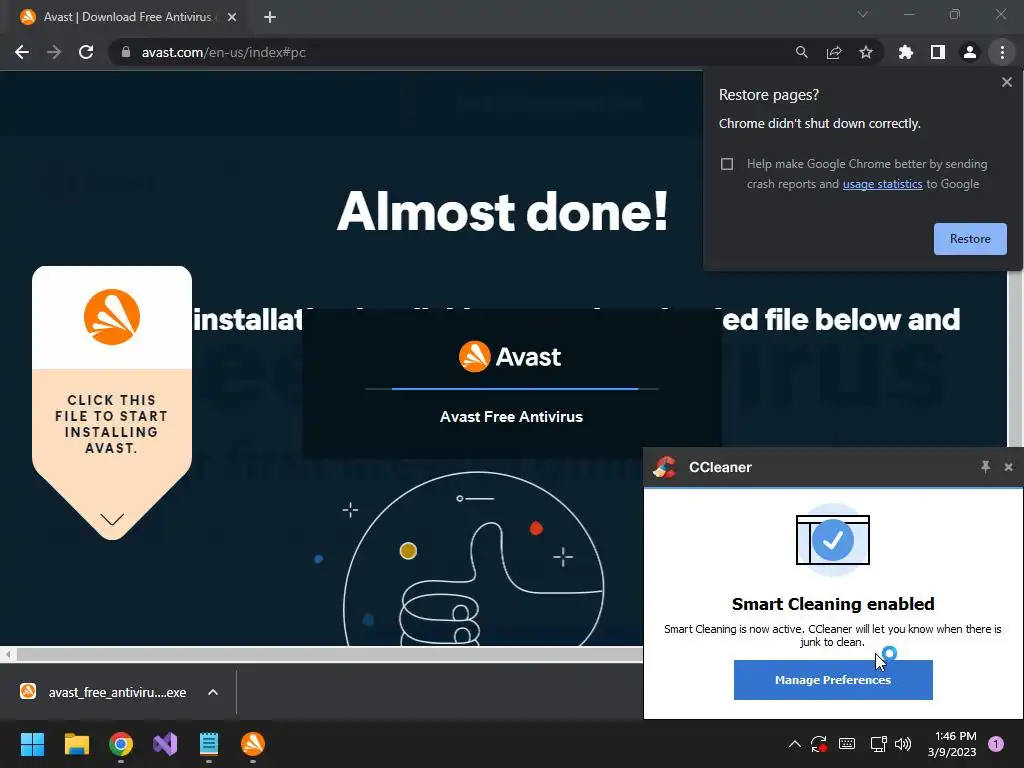
Task: Click the CCleaner logo in notification header
Action: 665,467
